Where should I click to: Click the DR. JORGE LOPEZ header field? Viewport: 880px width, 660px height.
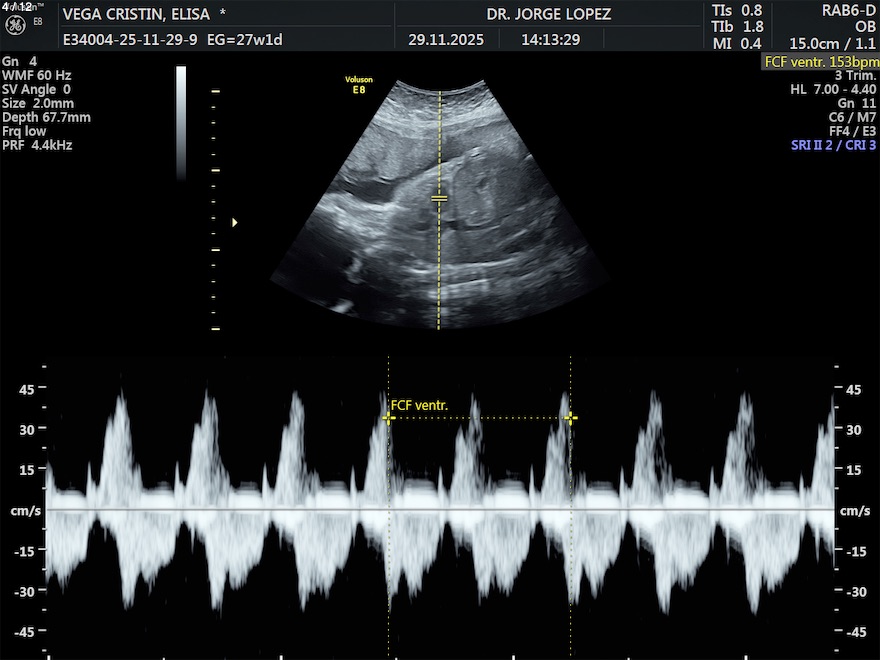(x=548, y=15)
